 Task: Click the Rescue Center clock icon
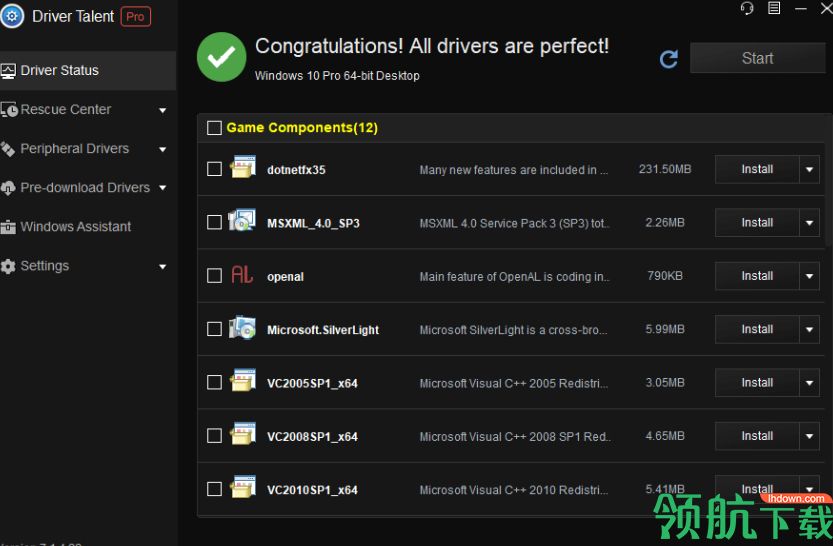pos(9,110)
